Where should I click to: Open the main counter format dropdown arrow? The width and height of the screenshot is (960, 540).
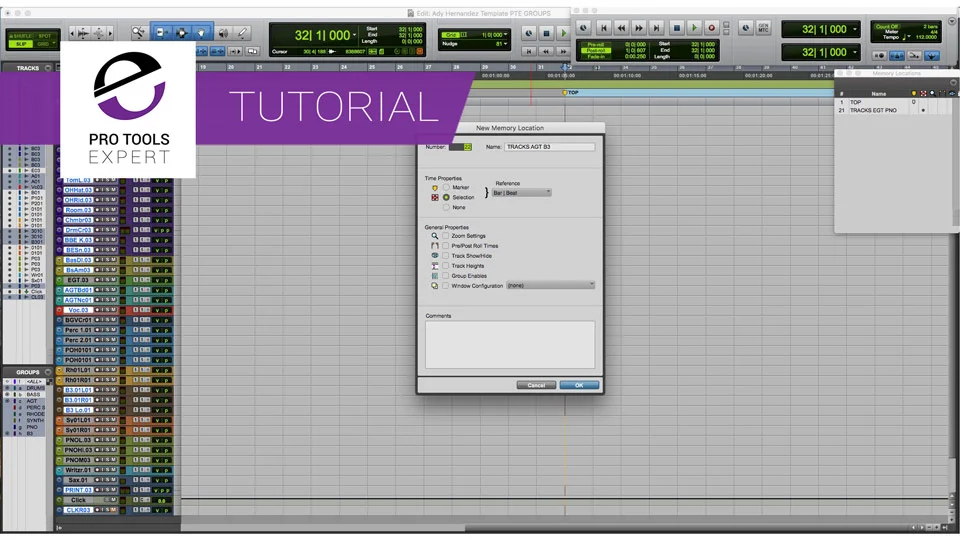(x=354, y=35)
